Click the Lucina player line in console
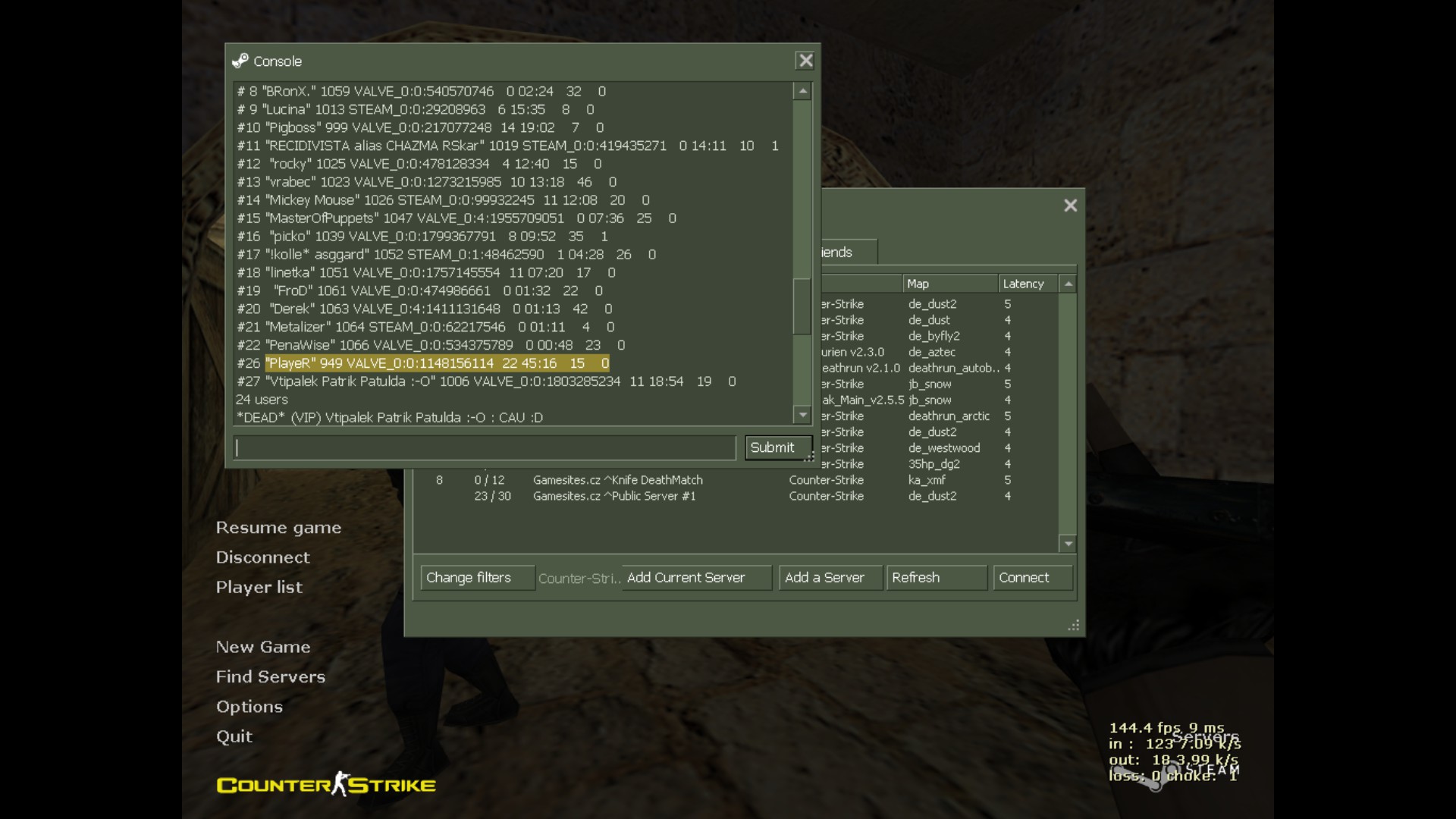 (416, 109)
